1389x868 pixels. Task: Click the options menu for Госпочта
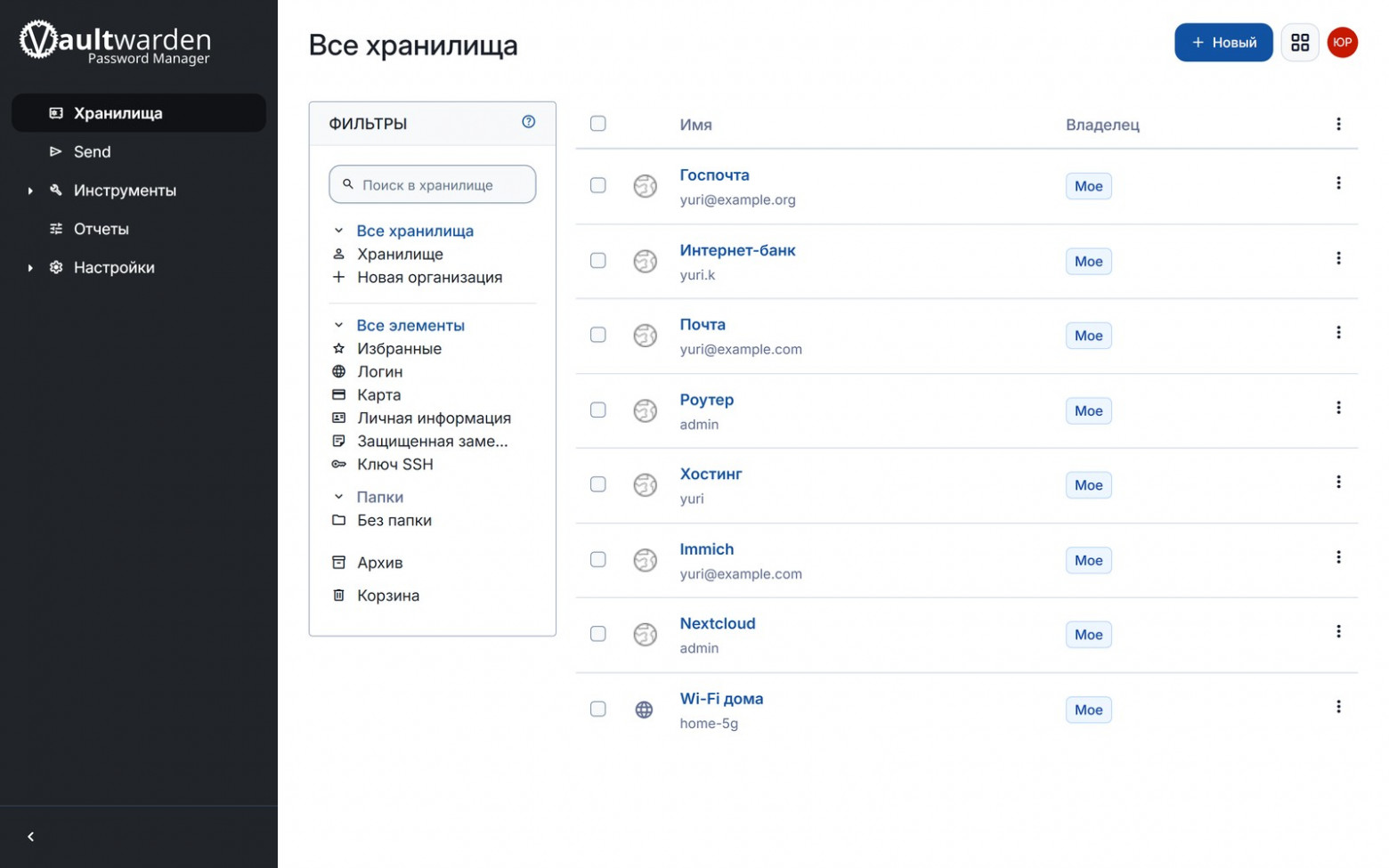pyautogui.click(x=1337, y=183)
